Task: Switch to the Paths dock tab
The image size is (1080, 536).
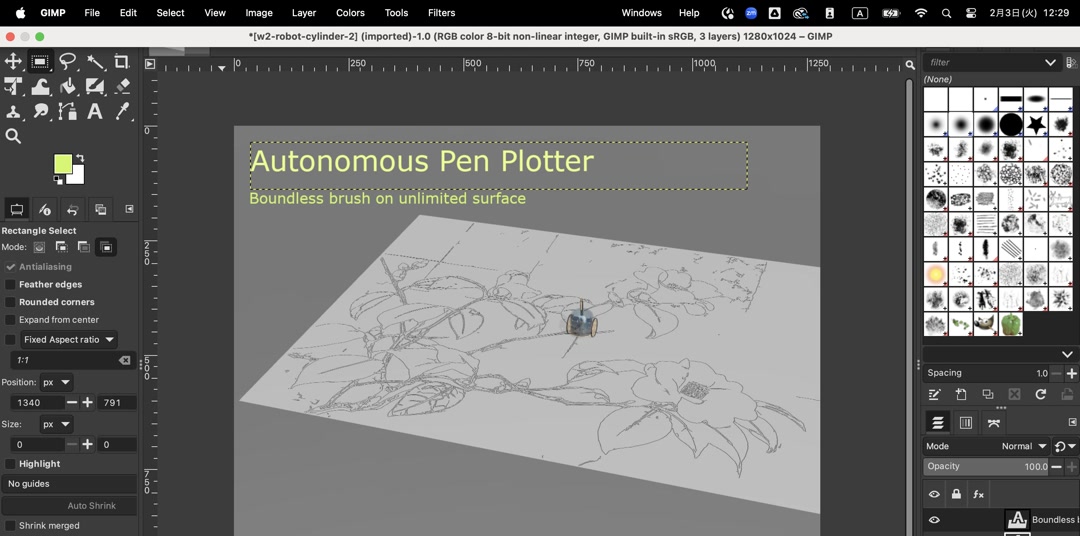Action: [x=993, y=422]
